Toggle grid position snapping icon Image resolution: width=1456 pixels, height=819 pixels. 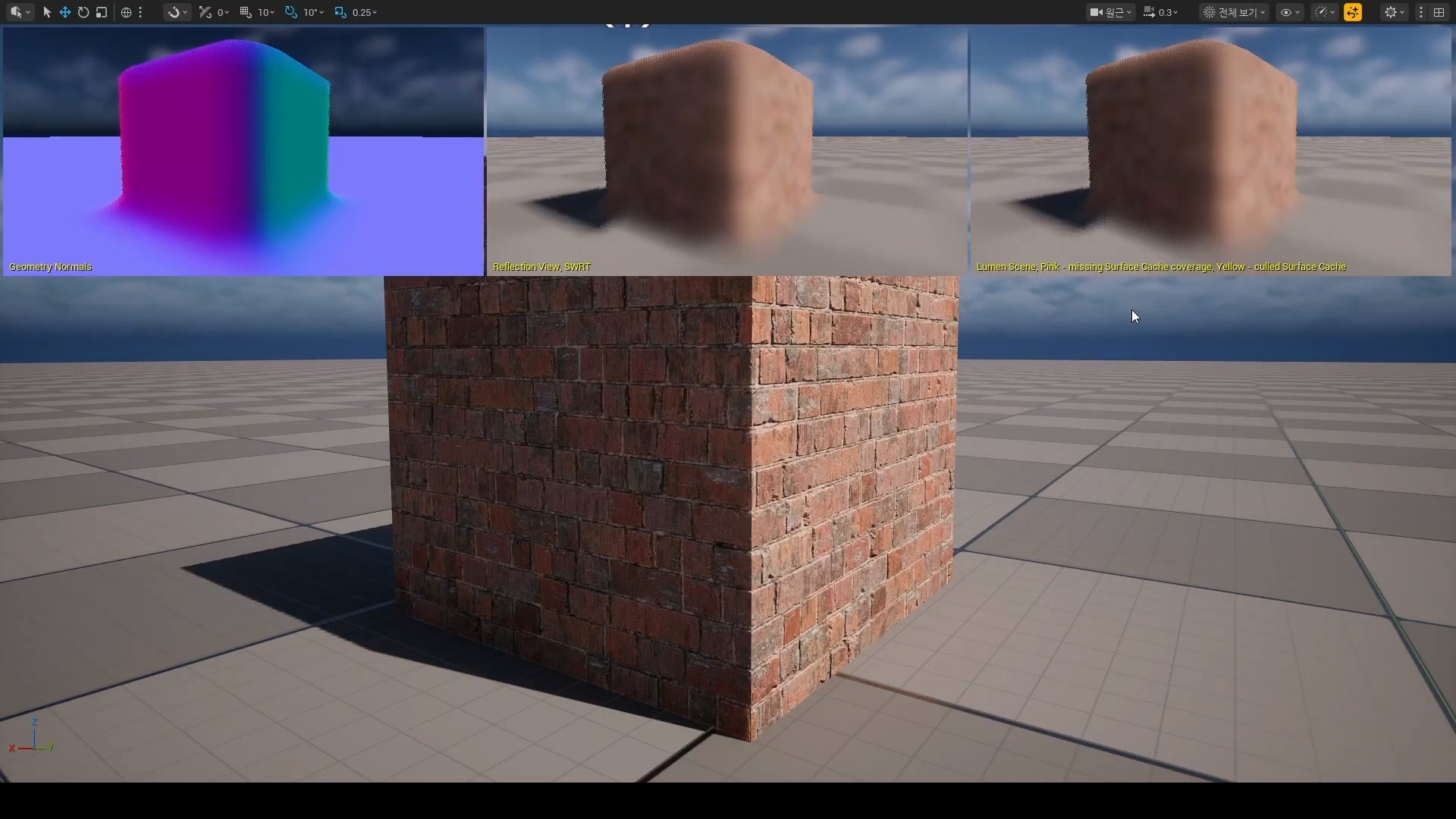[246, 12]
